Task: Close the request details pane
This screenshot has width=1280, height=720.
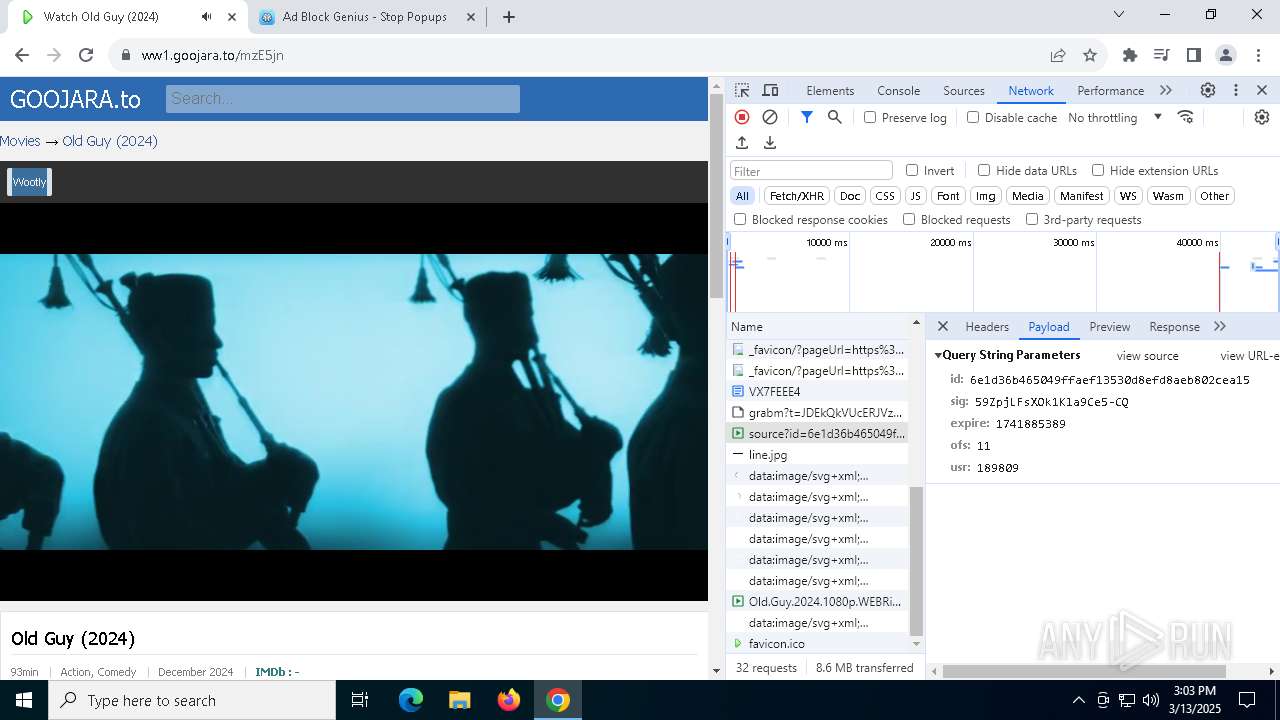Action: 942,326
